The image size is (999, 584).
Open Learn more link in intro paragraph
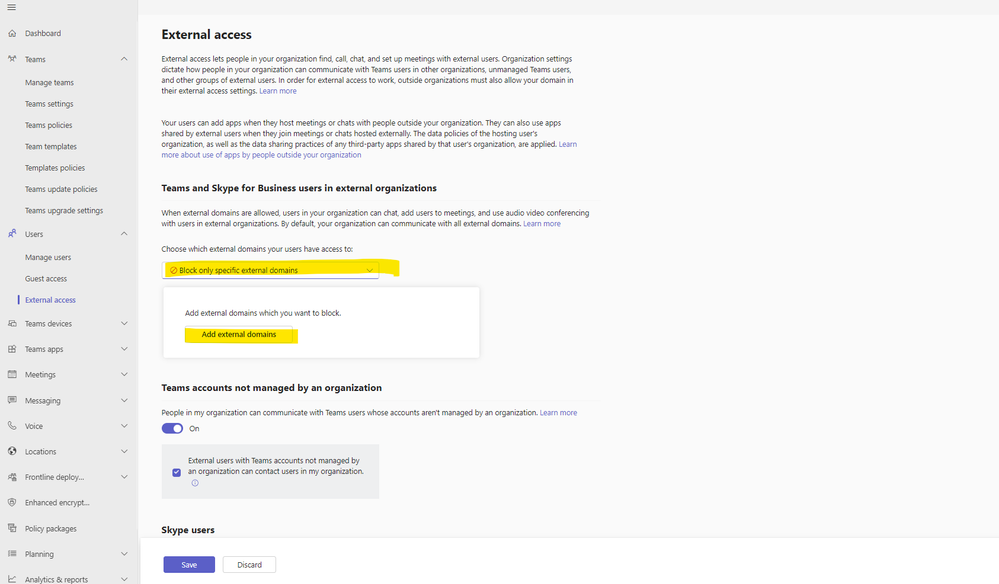(x=278, y=91)
